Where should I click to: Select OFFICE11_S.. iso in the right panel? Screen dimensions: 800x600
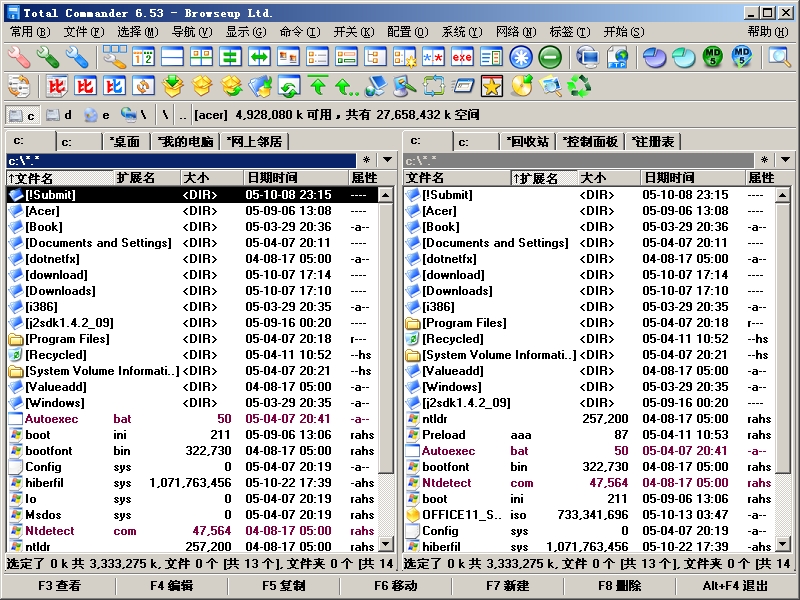coord(590,515)
